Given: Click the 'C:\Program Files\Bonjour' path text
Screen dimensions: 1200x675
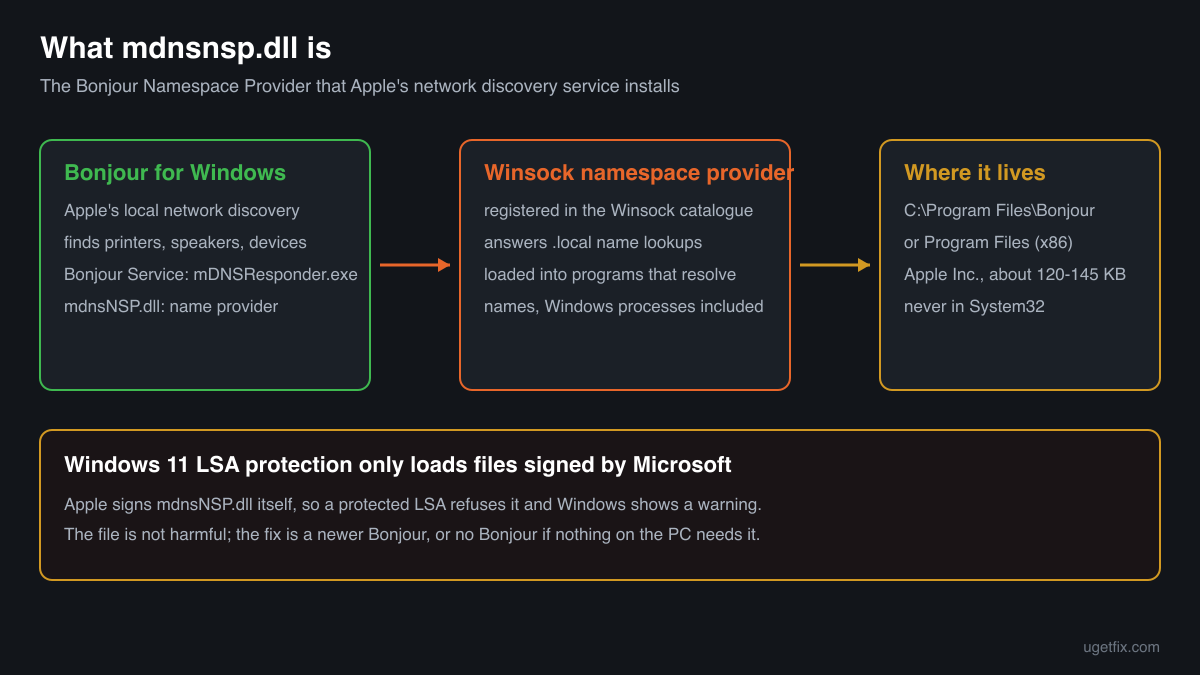Looking at the screenshot, I should pos(999,210).
